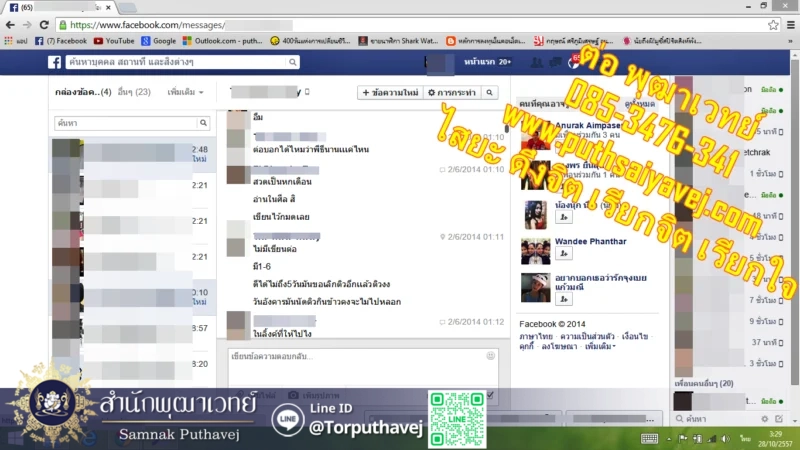Select the อื่นๆ (23) tab

tap(134, 92)
